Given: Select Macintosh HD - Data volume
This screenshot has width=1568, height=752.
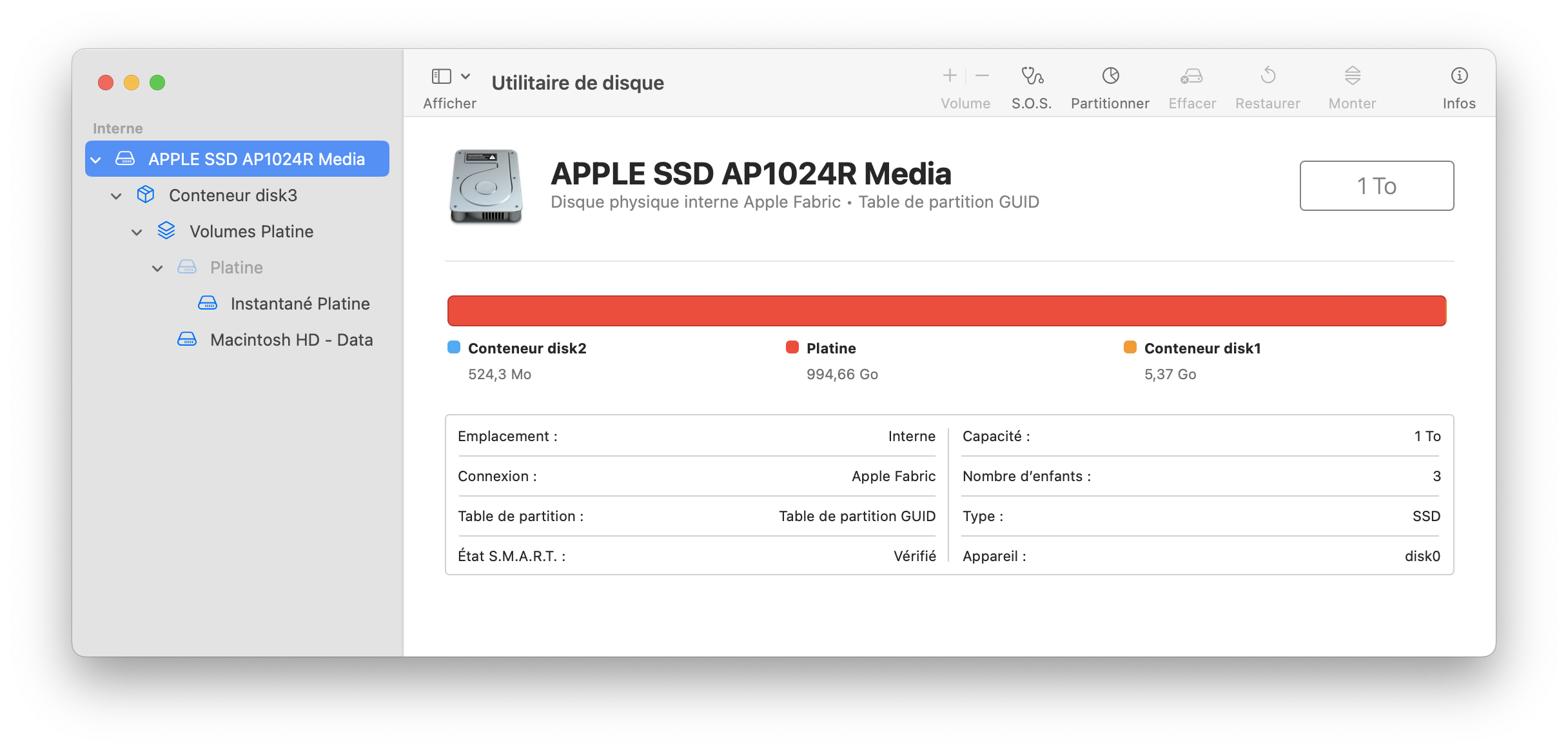Looking at the screenshot, I should [x=291, y=340].
